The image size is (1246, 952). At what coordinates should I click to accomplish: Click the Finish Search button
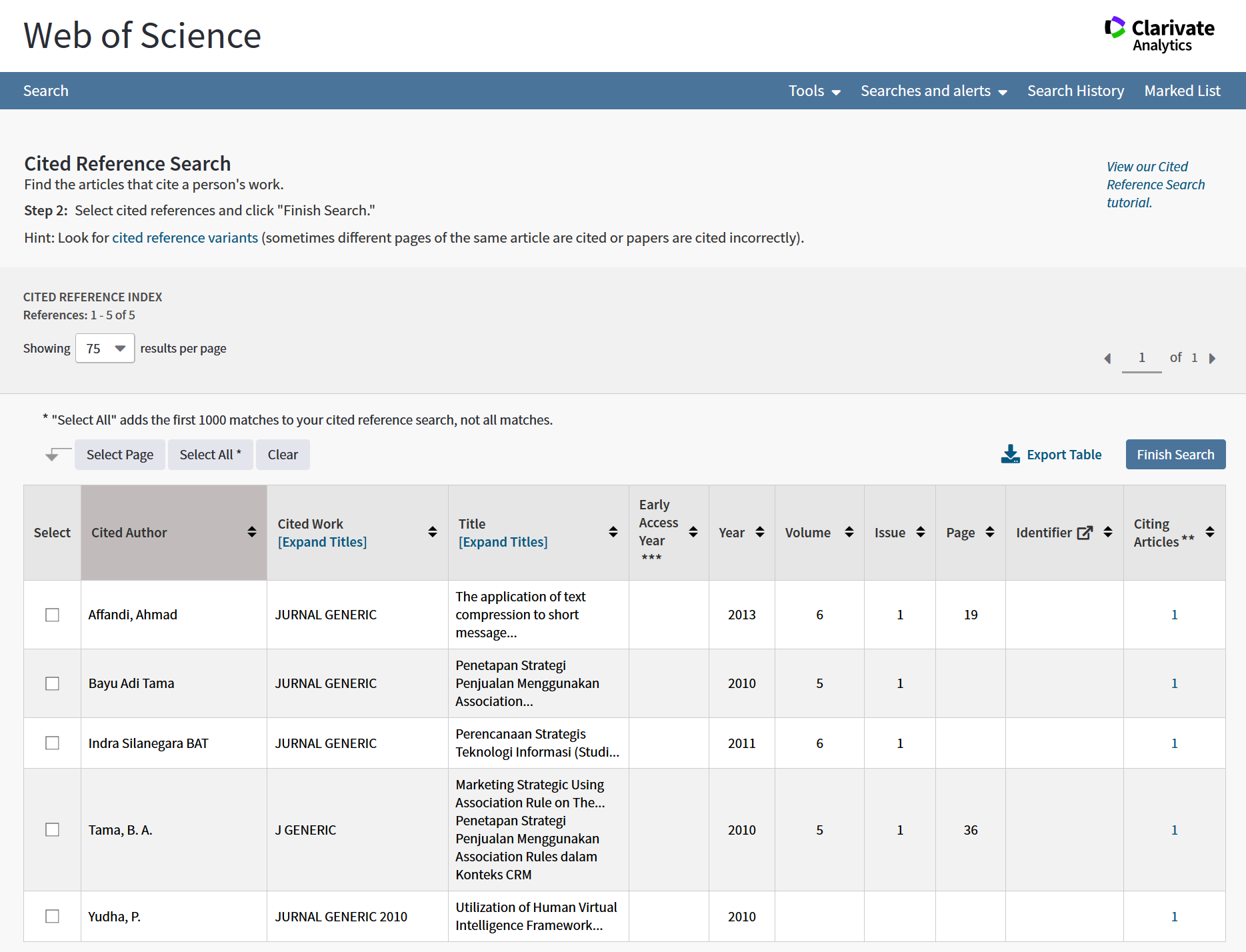[x=1175, y=454]
